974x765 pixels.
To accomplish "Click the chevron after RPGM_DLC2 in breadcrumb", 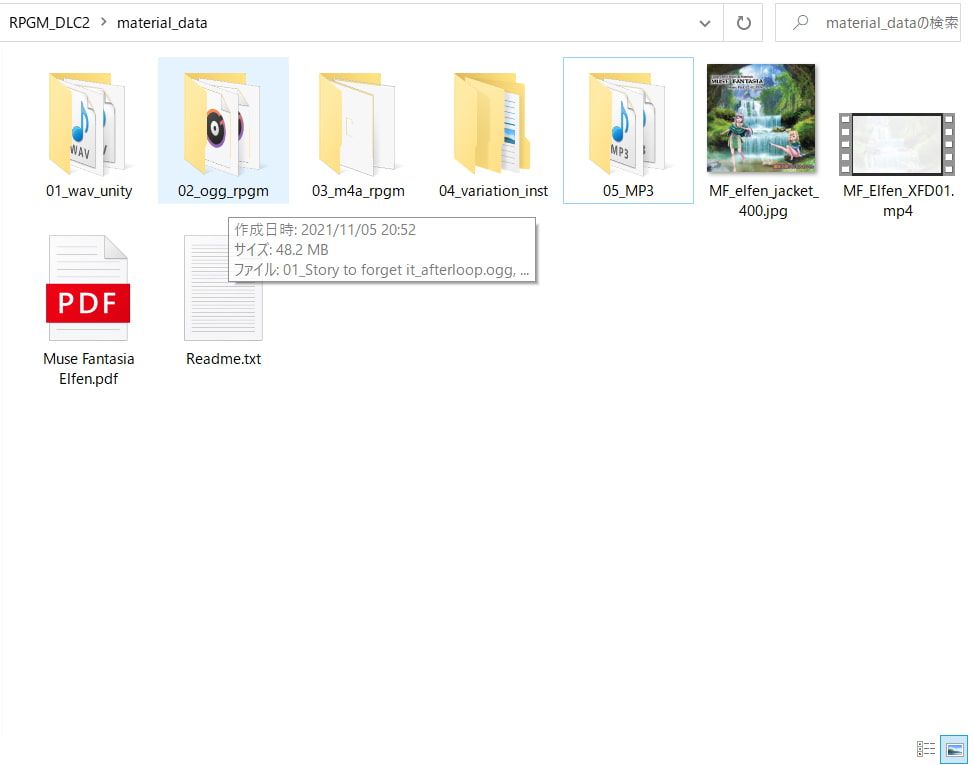I will coord(103,23).
